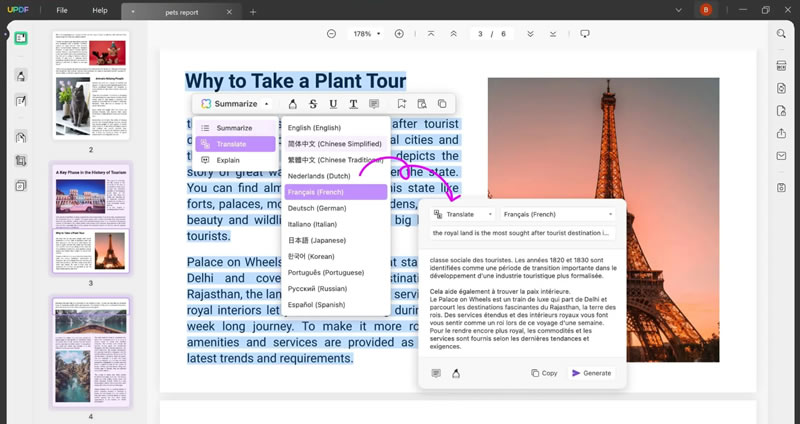This screenshot has height=424, width=800.
Task: Expand the Summarize dropdown arrow in floating toolbar
Action: pos(266,104)
